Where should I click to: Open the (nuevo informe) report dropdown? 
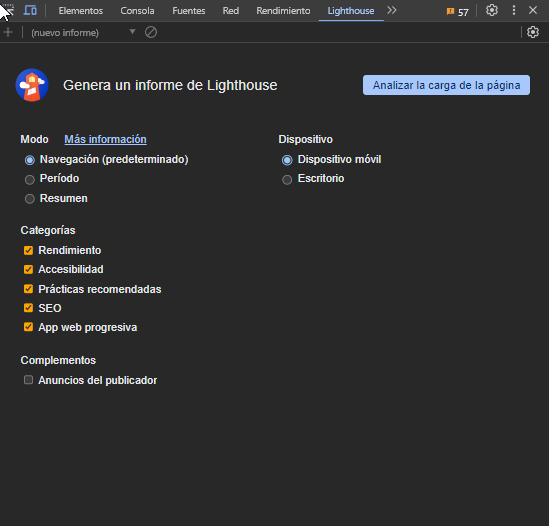click(x=83, y=33)
